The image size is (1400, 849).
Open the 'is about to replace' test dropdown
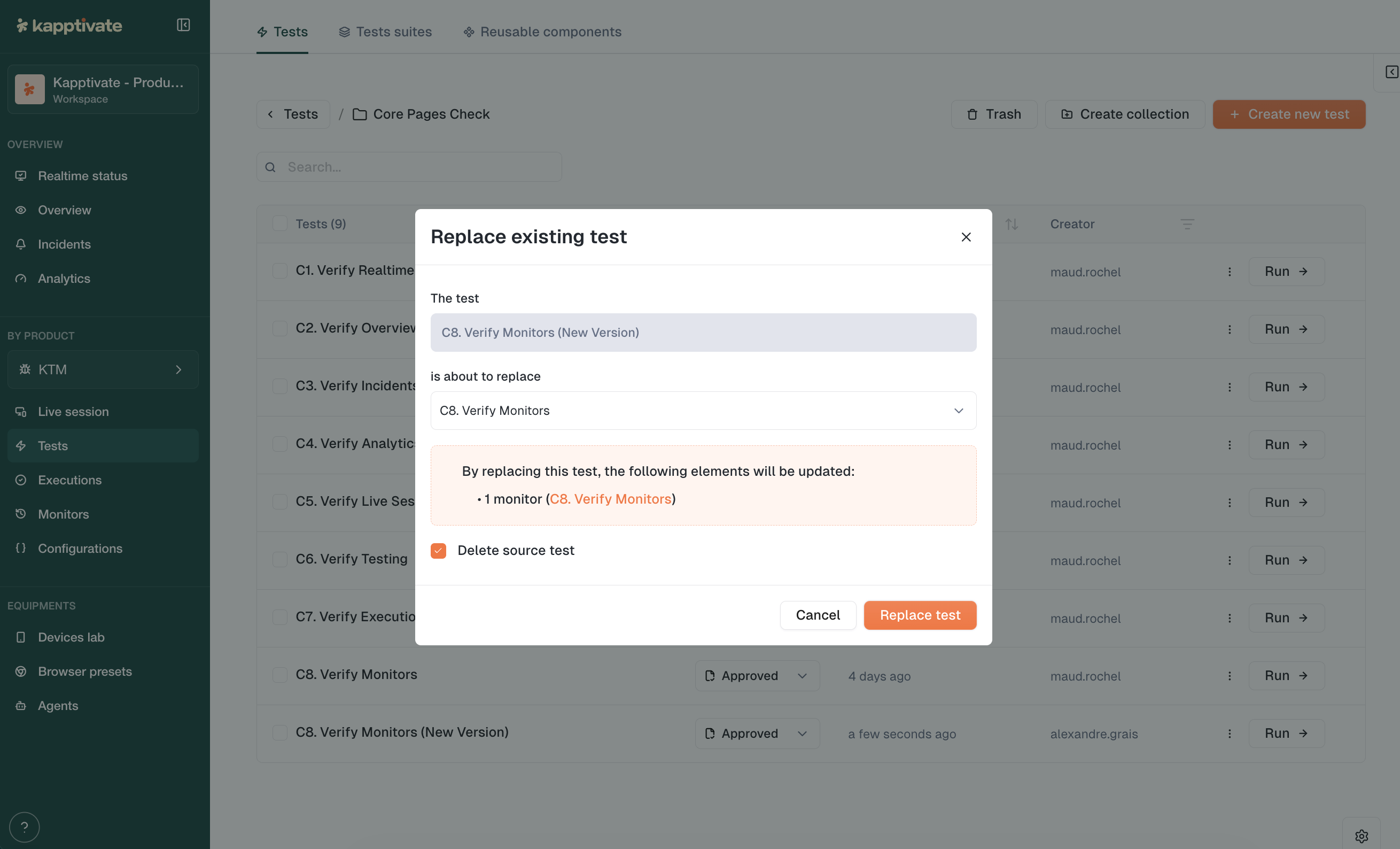703,411
